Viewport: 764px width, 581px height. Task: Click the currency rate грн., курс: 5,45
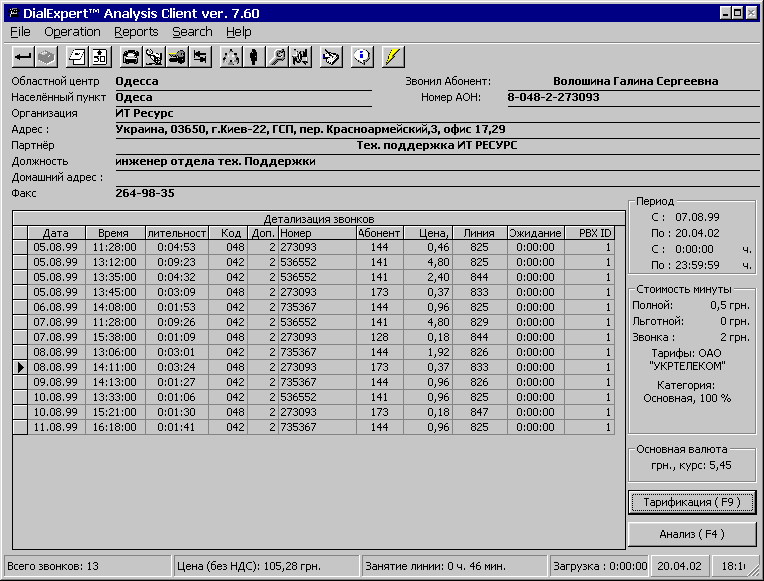pos(691,465)
